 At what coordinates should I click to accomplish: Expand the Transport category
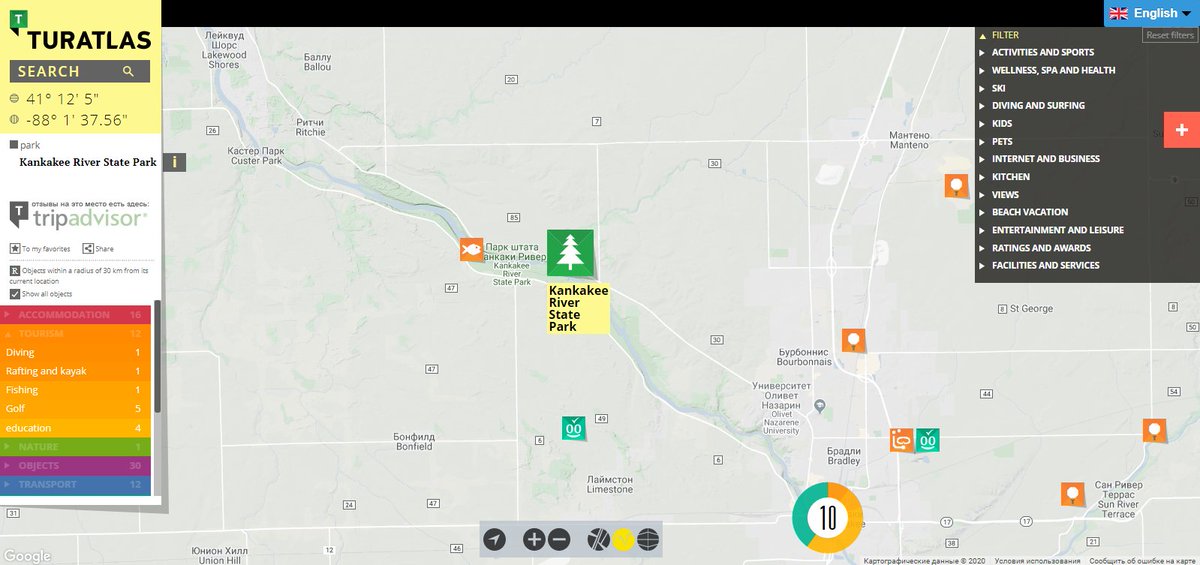point(75,485)
